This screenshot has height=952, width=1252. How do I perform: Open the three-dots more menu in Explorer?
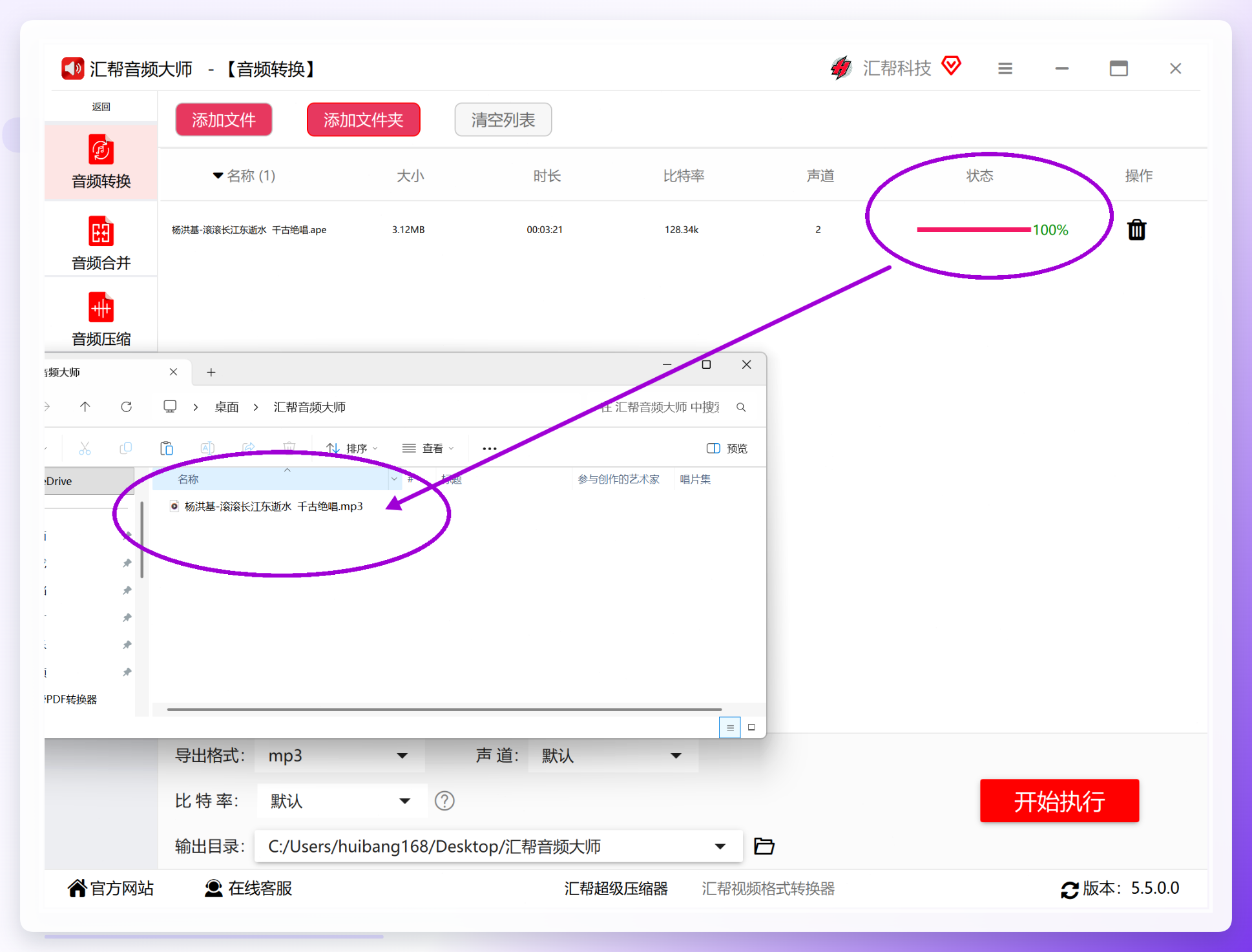490,449
